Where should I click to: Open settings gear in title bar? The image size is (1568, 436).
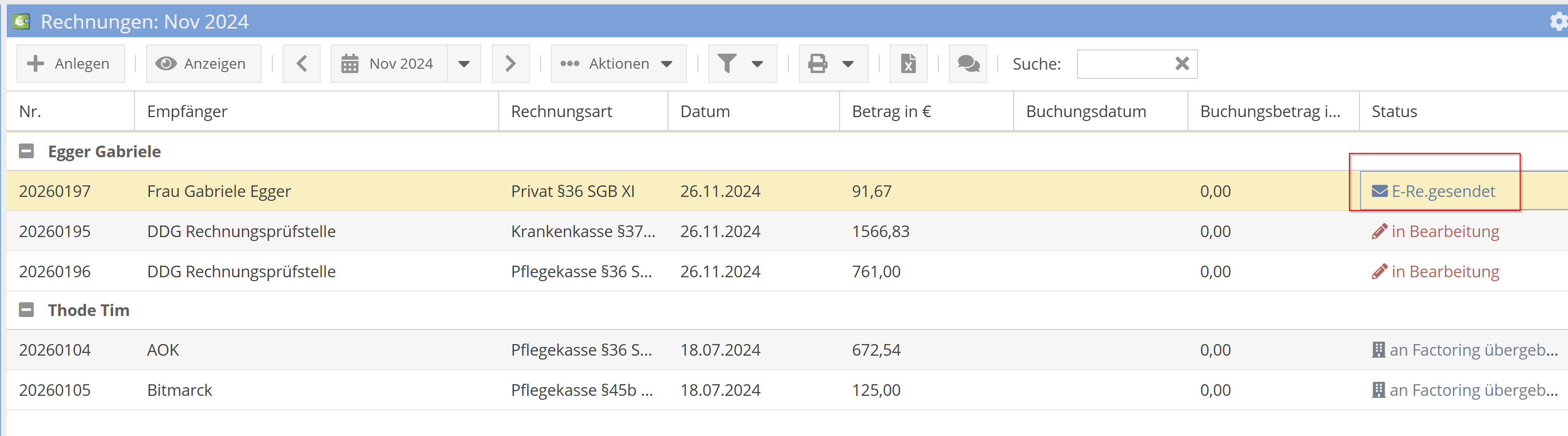(1557, 22)
